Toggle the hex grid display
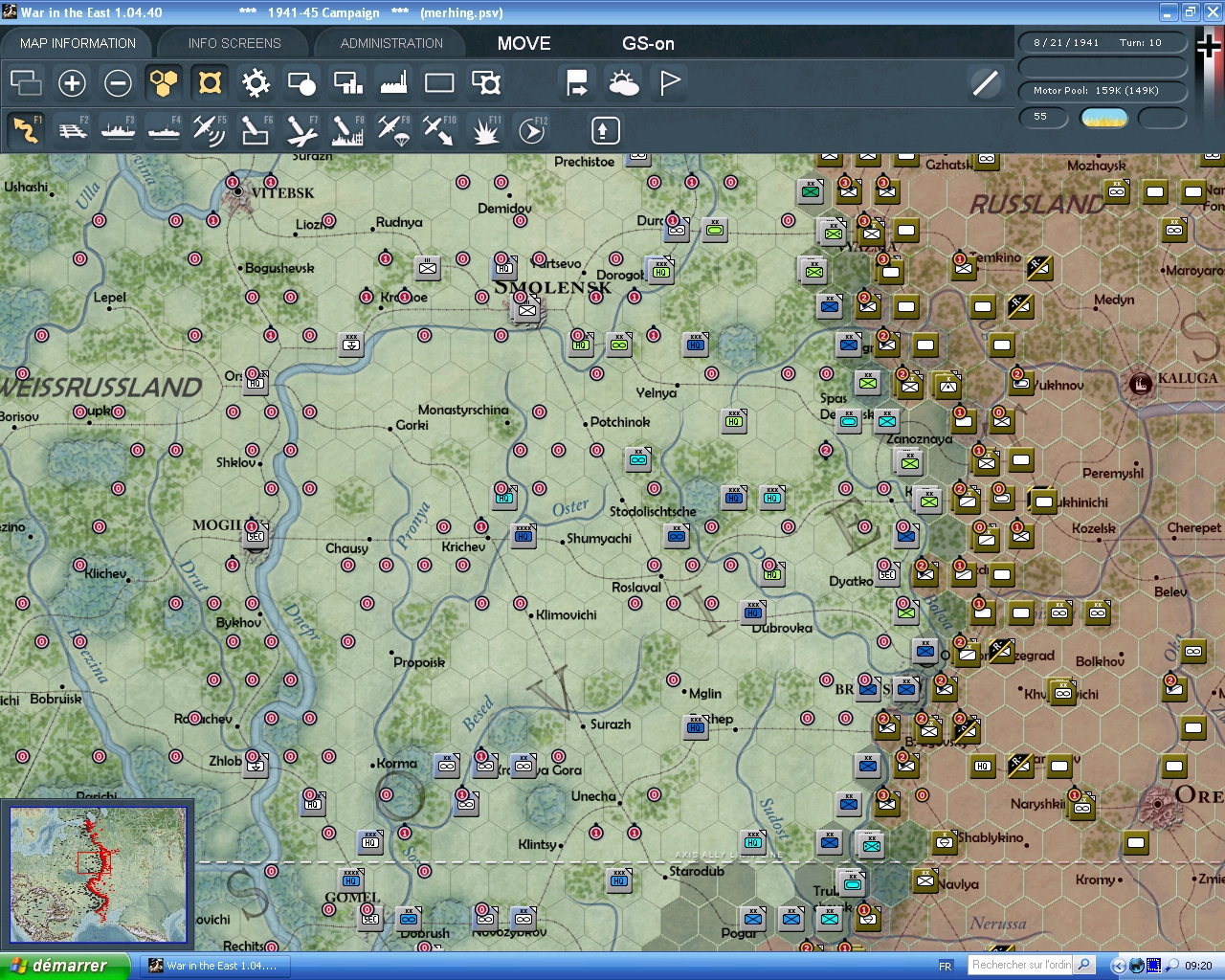Image resolution: width=1225 pixels, height=980 pixels. pyautogui.click(x=164, y=83)
